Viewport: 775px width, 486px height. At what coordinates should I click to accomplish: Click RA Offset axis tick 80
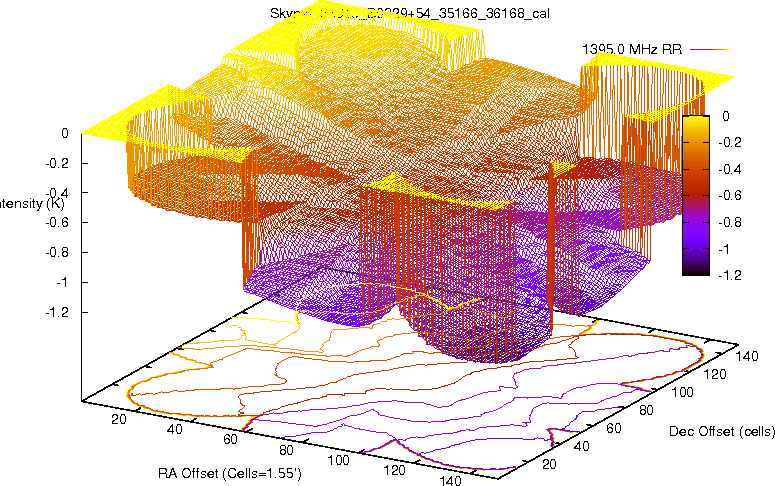click(286, 450)
